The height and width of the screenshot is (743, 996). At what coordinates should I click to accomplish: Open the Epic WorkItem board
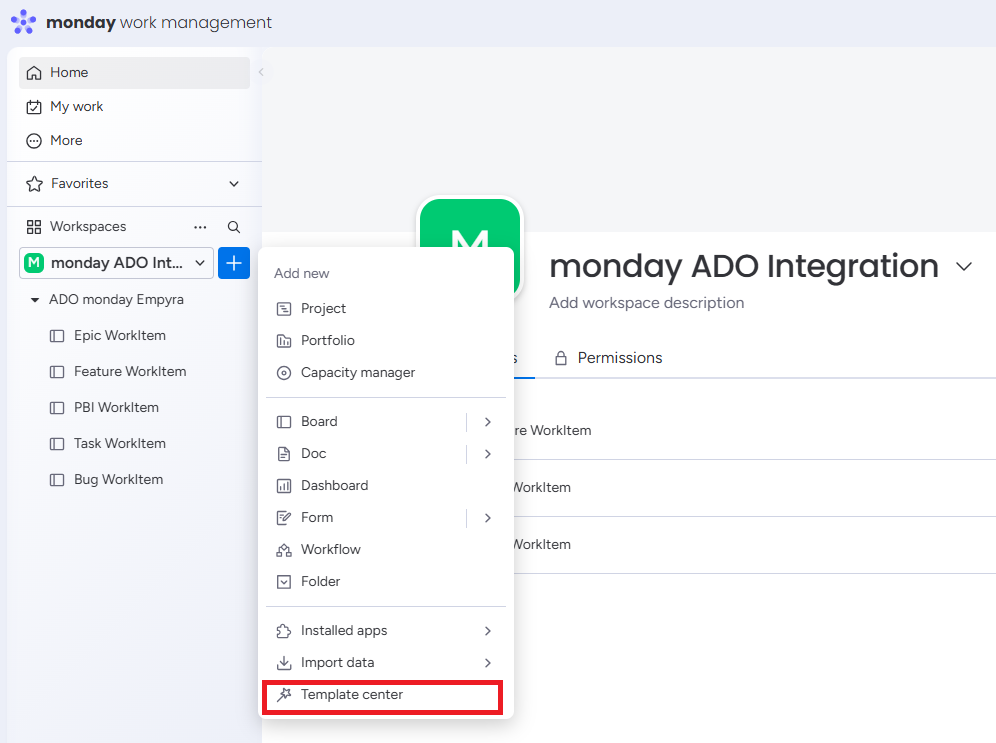(119, 335)
